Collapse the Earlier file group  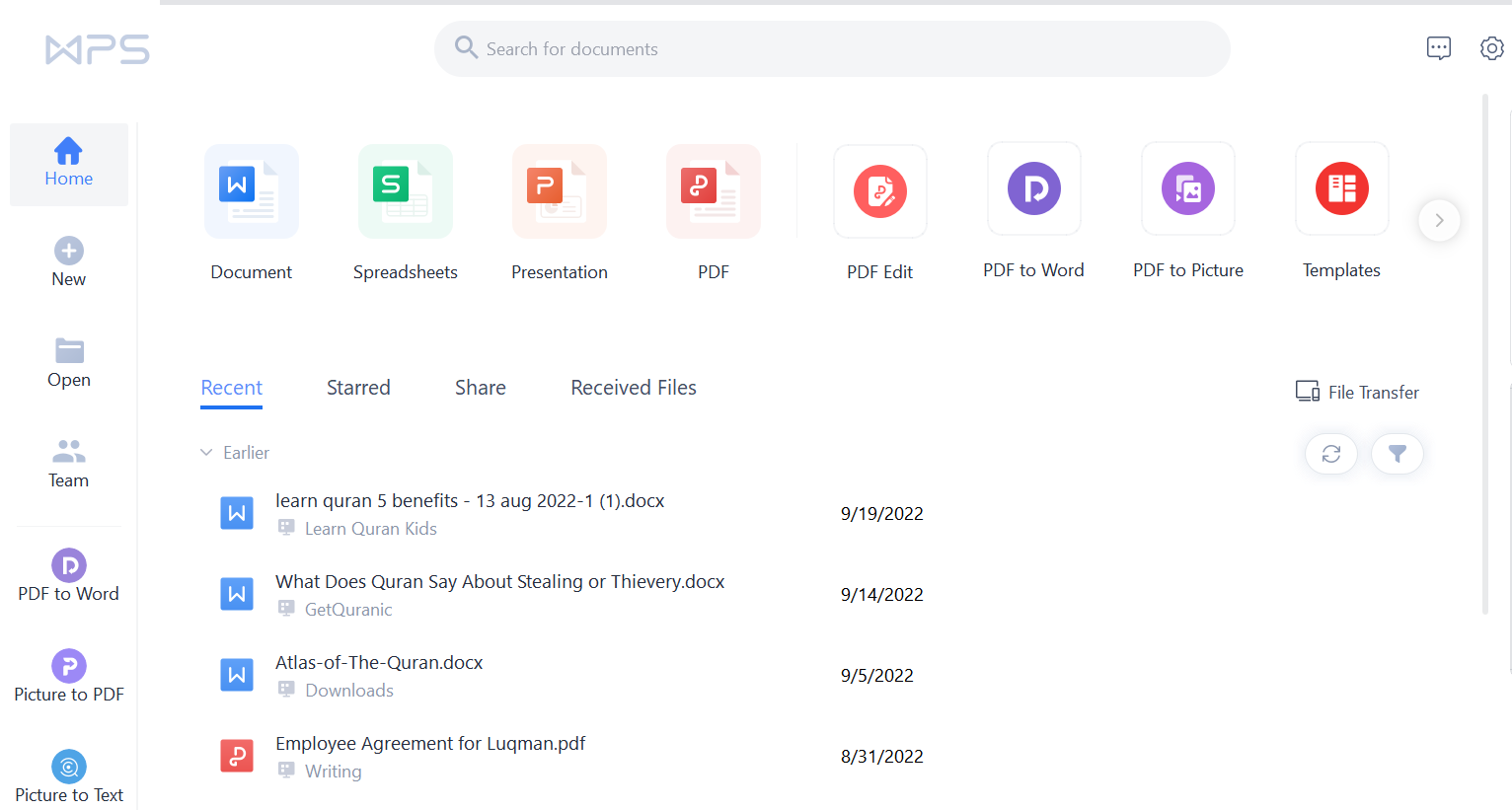(206, 453)
